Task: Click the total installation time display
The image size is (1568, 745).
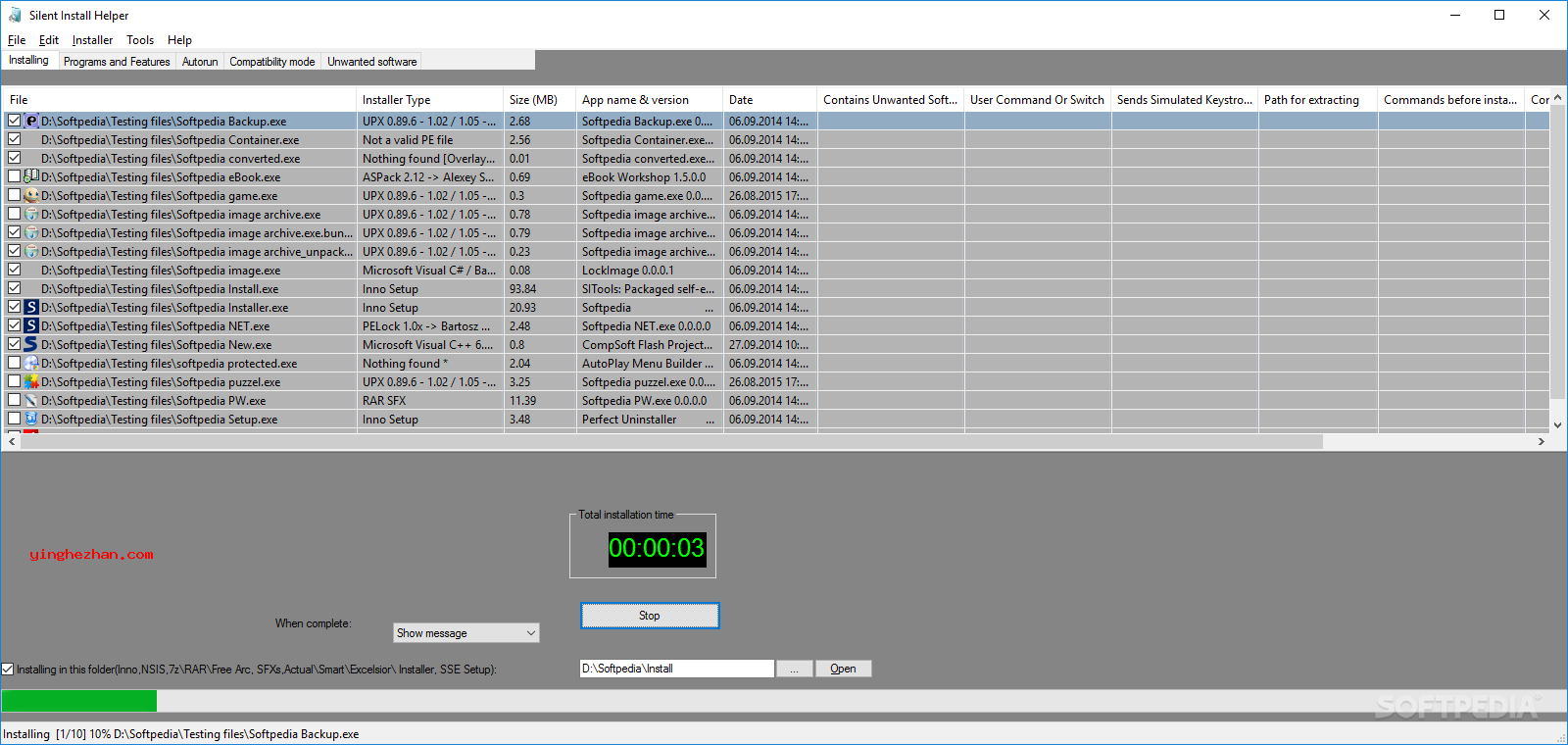Action: click(x=657, y=548)
